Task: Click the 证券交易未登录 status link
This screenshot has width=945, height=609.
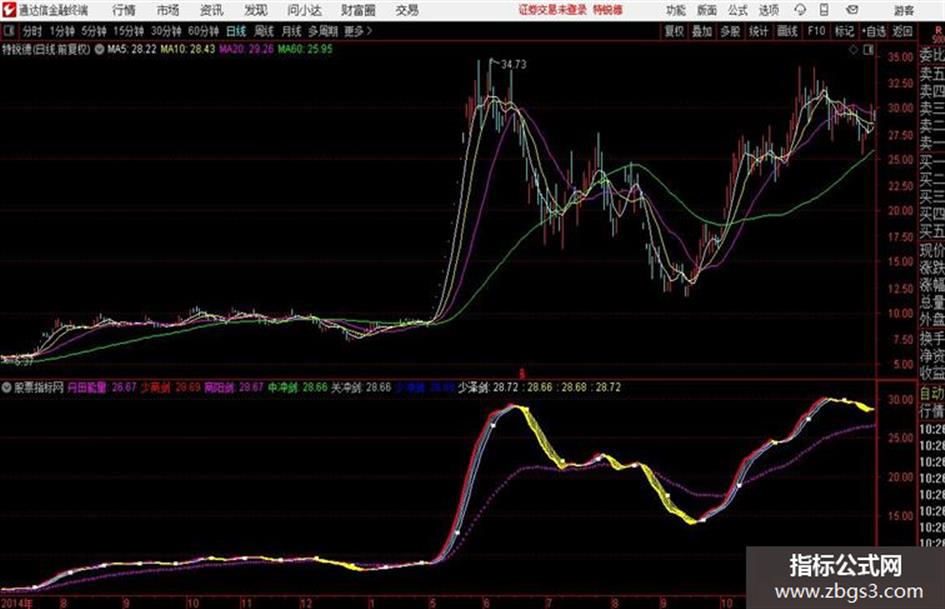Action: pyautogui.click(x=553, y=10)
